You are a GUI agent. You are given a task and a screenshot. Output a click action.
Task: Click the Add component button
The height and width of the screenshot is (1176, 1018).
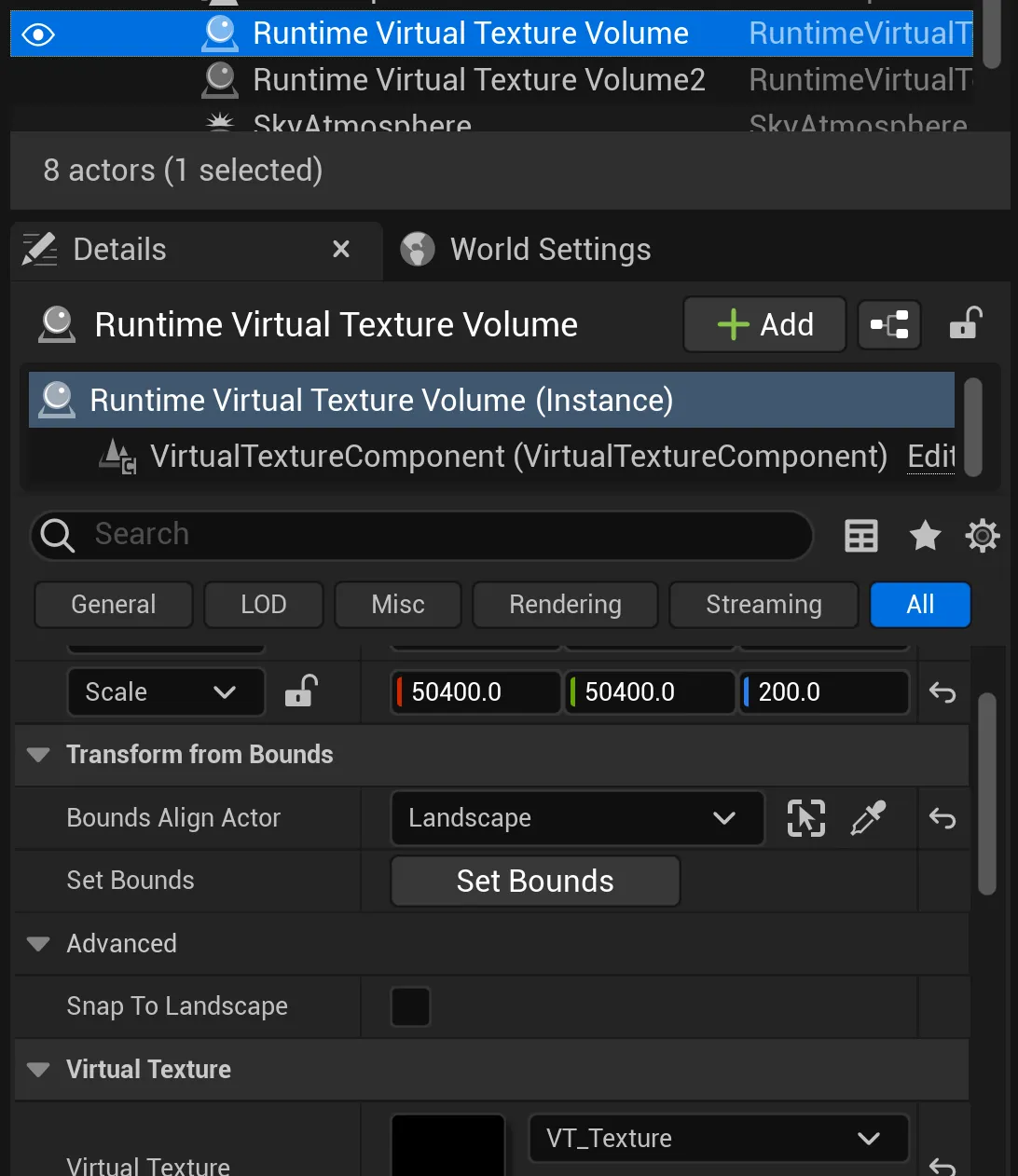click(x=764, y=324)
